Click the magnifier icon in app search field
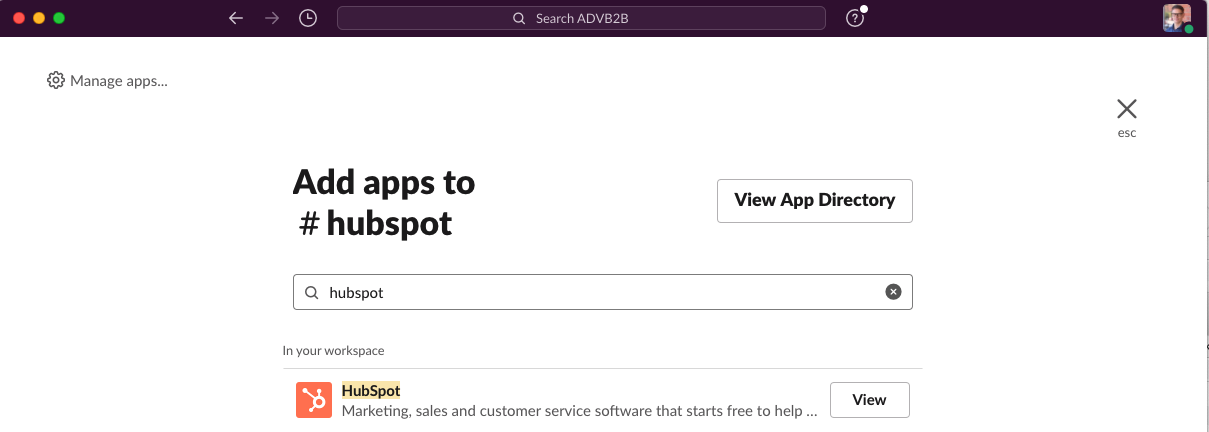 pyautogui.click(x=311, y=293)
